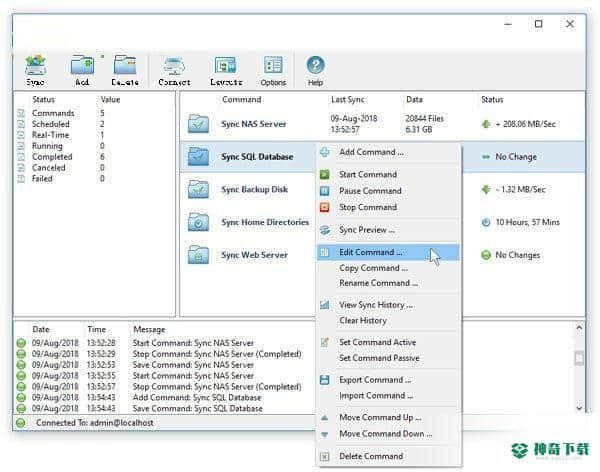Image resolution: width=600 pixels, height=472 pixels.
Task: Click the View Sync History chart icon
Action: 324,305
